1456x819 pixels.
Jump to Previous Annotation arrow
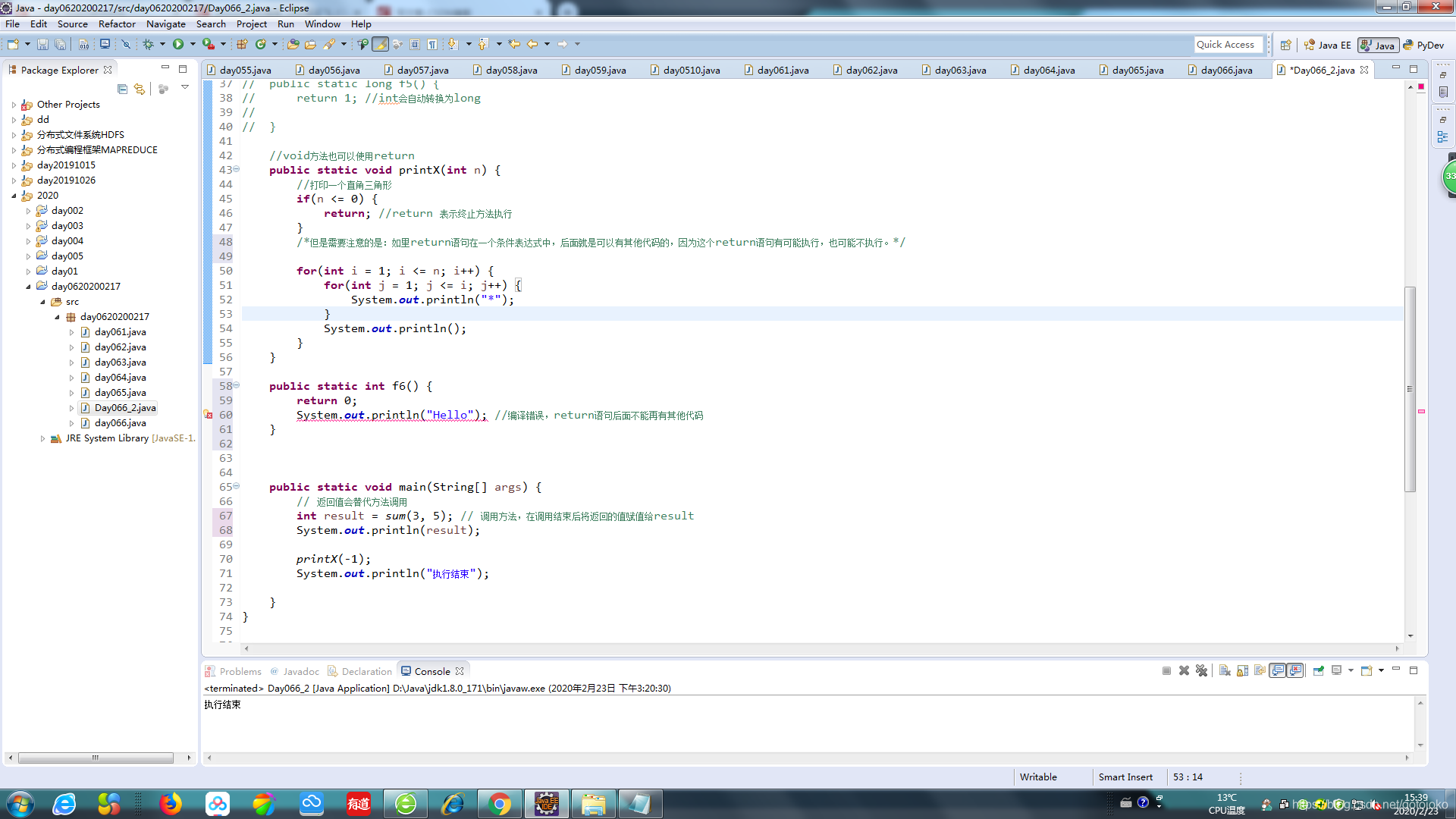tap(483, 45)
